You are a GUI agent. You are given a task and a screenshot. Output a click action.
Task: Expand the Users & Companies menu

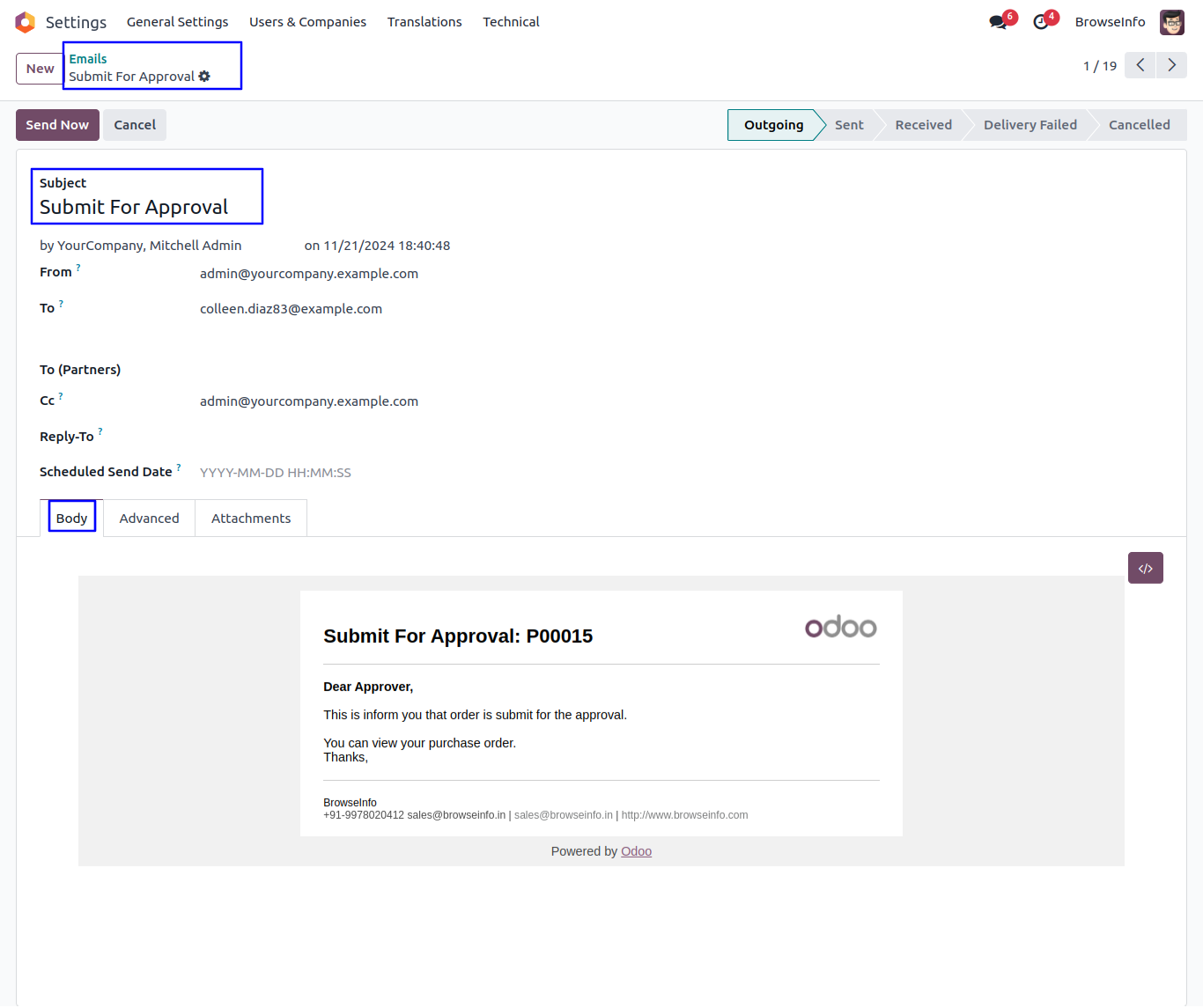pos(307,22)
